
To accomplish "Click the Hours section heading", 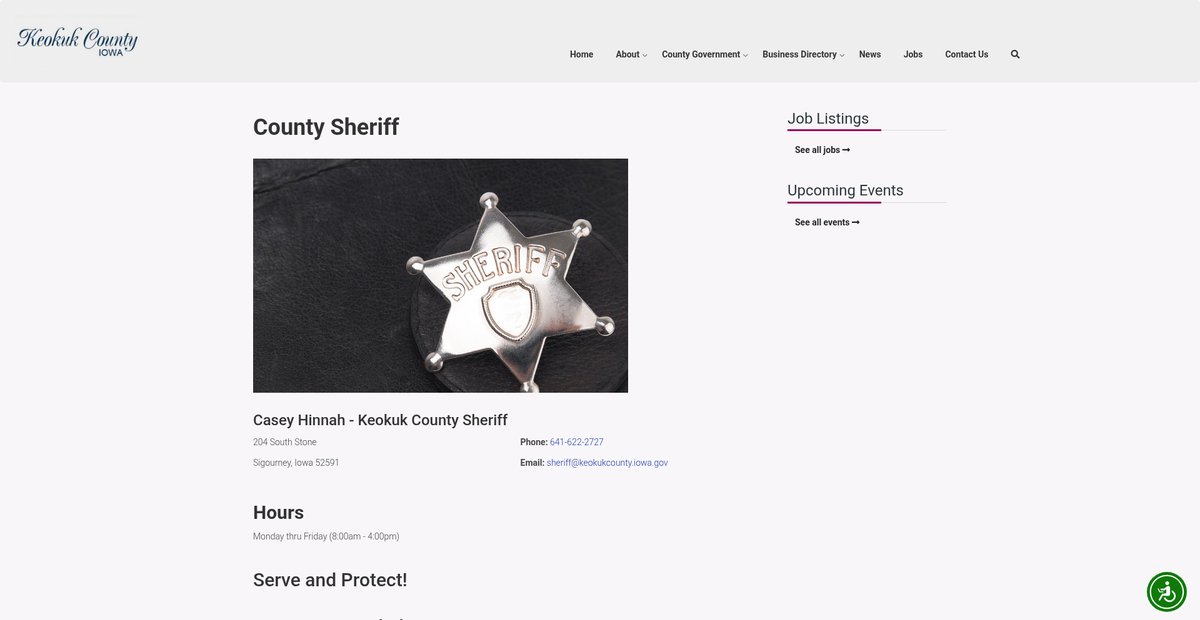I will (x=278, y=512).
